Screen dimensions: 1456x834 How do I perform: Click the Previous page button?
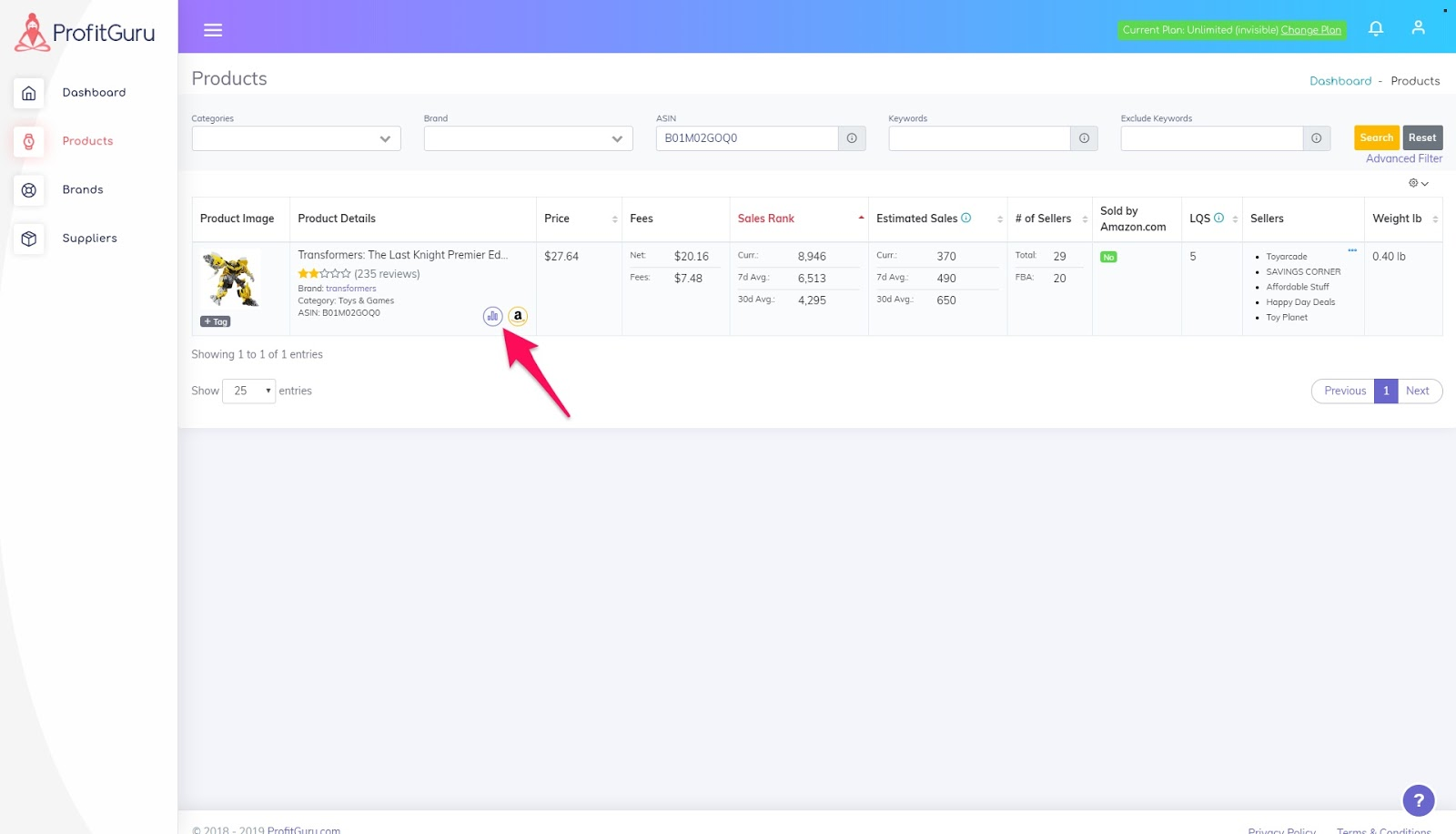click(x=1344, y=391)
